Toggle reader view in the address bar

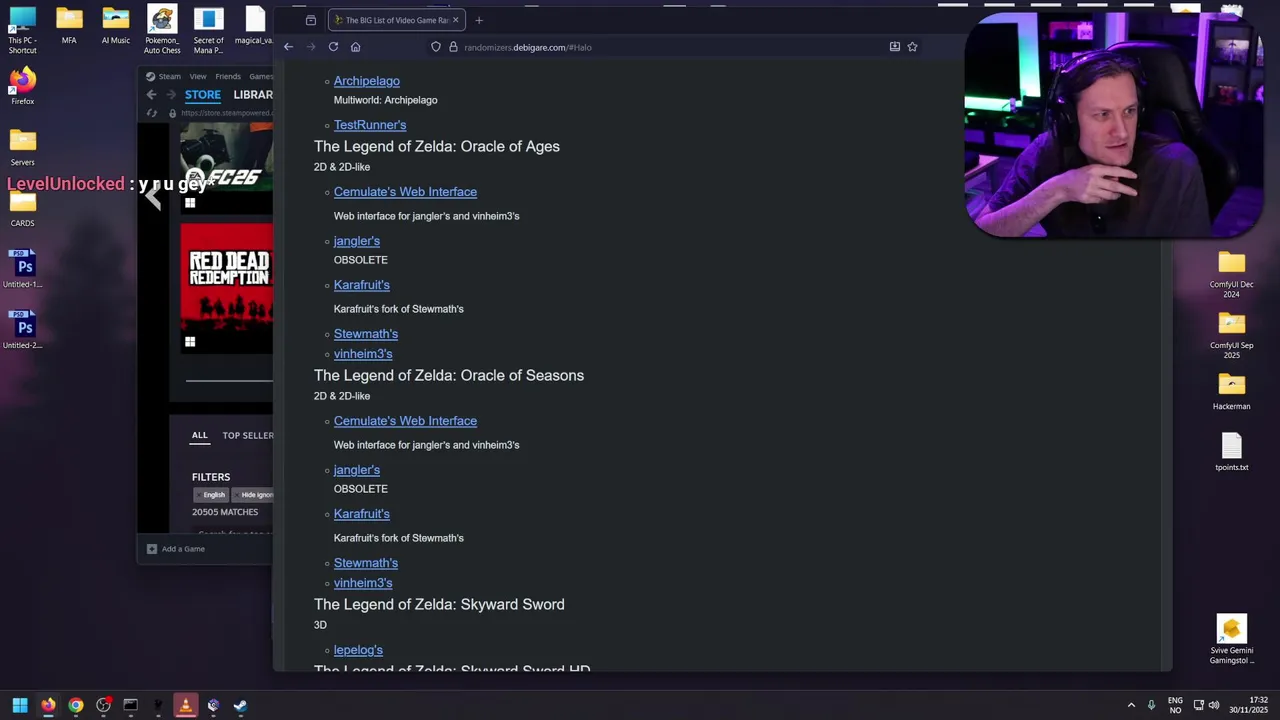point(894,47)
